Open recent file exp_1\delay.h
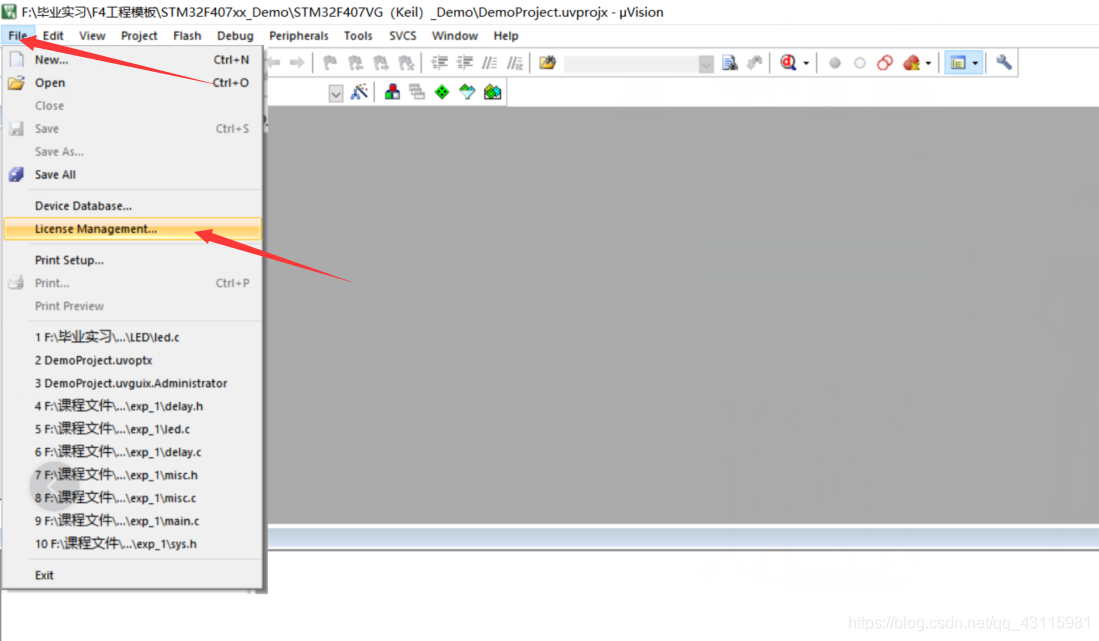This screenshot has height=641, width=1099. pos(132,406)
